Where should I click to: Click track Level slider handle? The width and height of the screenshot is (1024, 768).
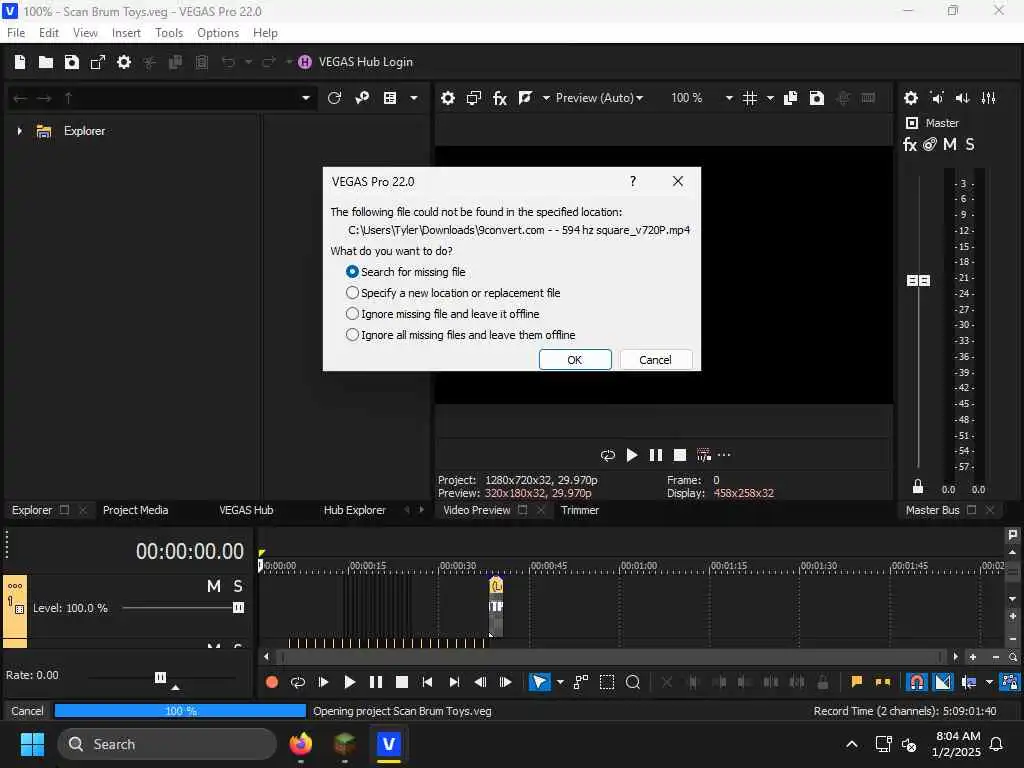click(x=238, y=608)
